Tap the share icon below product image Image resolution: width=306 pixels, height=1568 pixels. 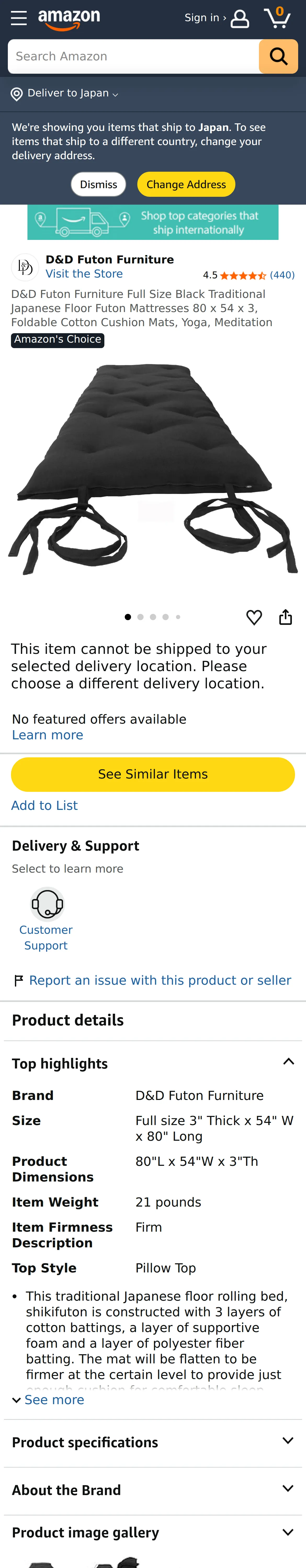coord(285,617)
